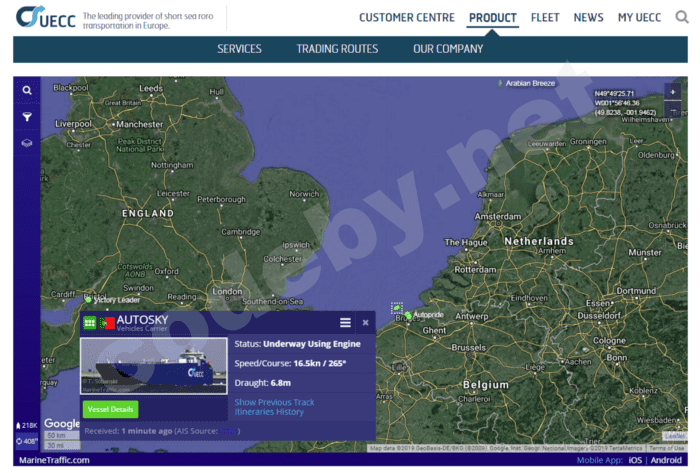Click Show Previous Track link
700x473 pixels.
(274, 402)
